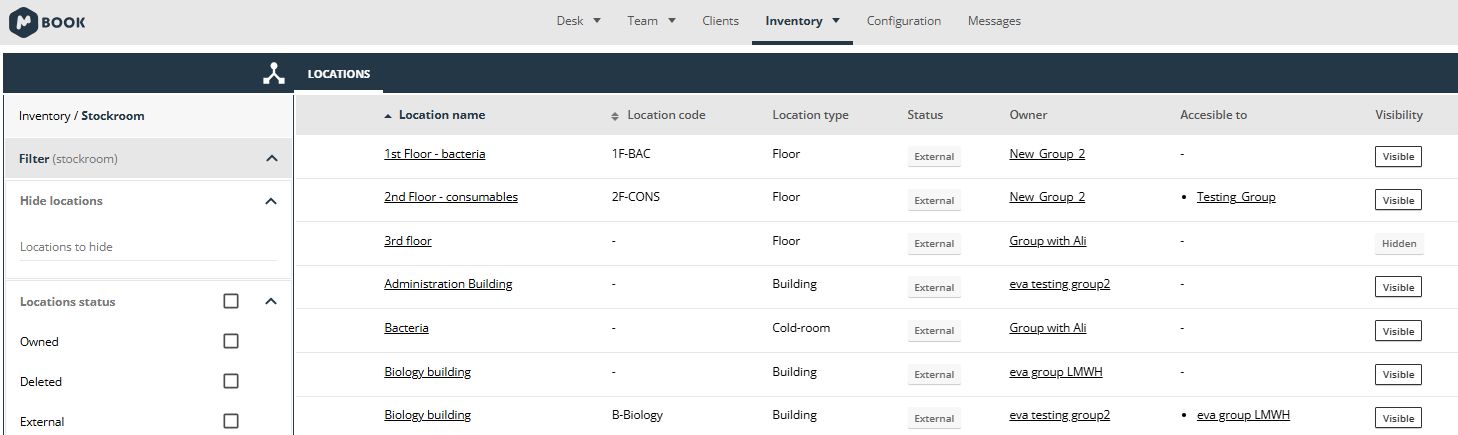Open owner eva testing group2 of Administration Building
The image size is (1458, 435).
tap(1060, 284)
